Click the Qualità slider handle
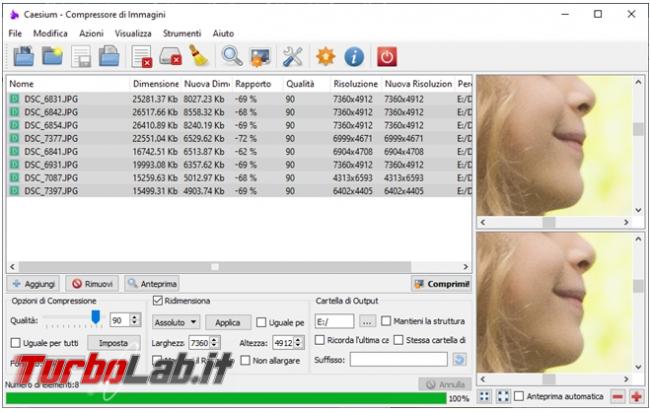650x412 pixels. click(x=95, y=317)
